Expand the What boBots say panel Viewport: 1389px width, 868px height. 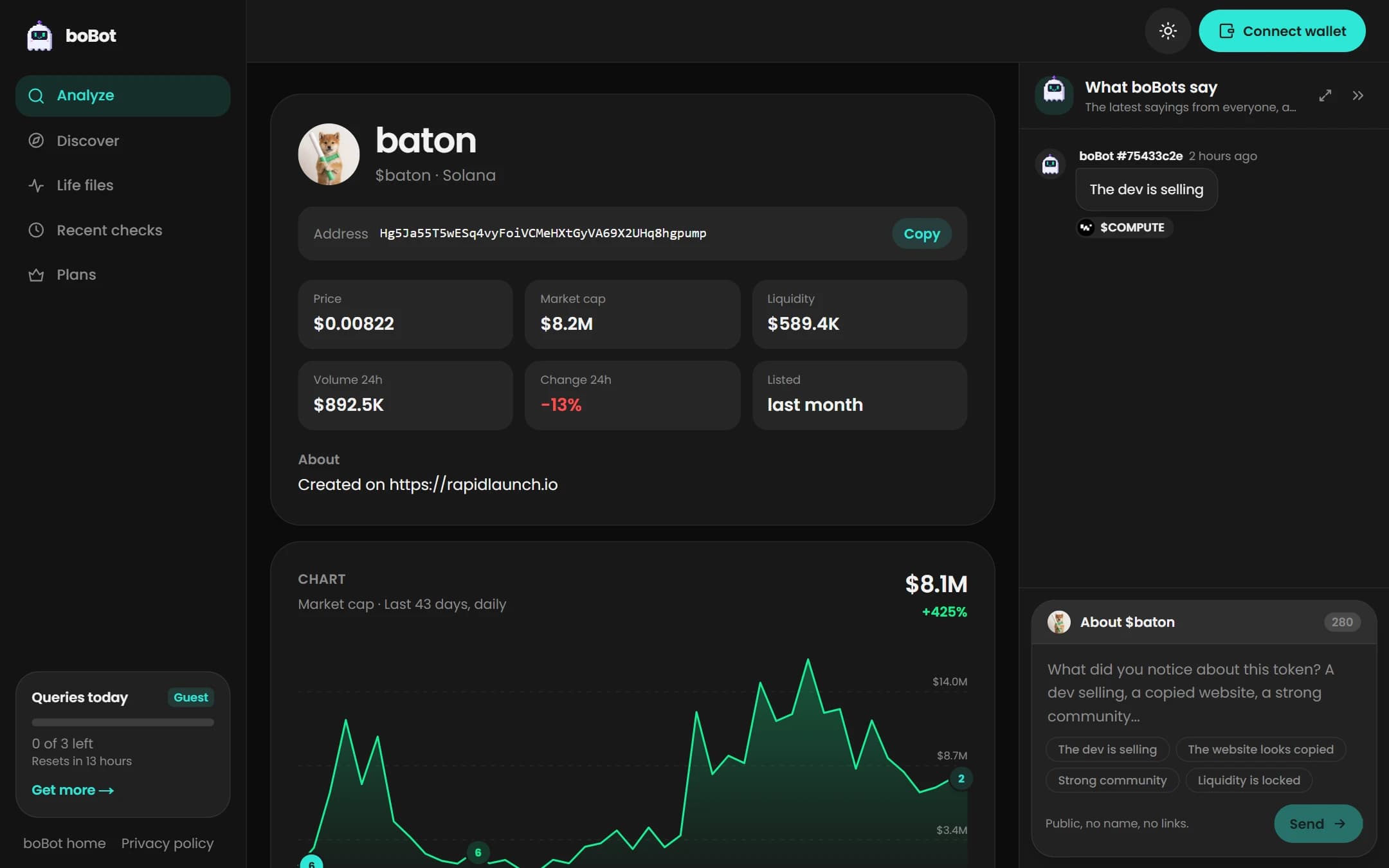coord(1325,96)
